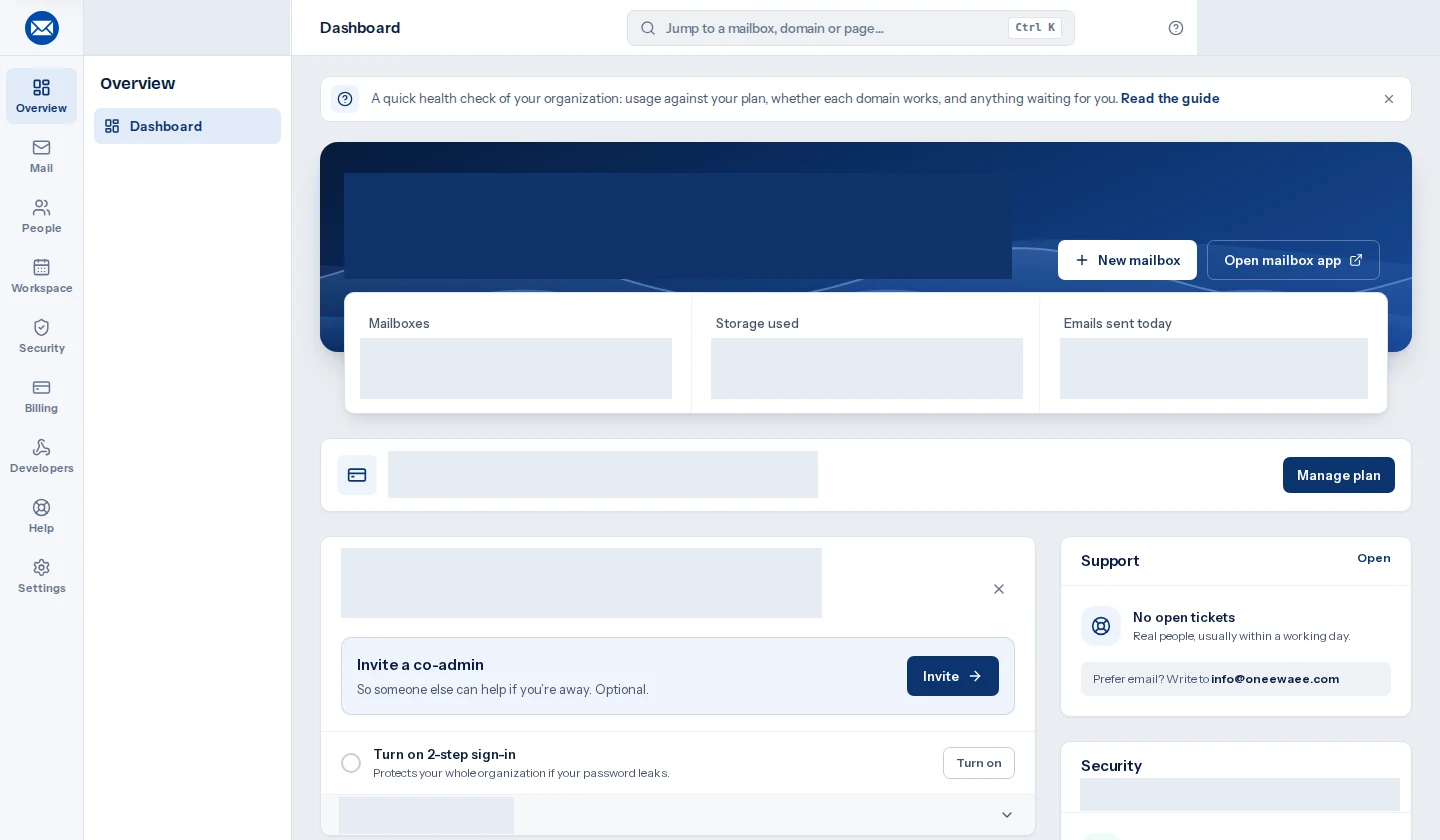Click Turn on for 2-step sign-in
The width and height of the screenshot is (1440, 840).
[979, 763]
